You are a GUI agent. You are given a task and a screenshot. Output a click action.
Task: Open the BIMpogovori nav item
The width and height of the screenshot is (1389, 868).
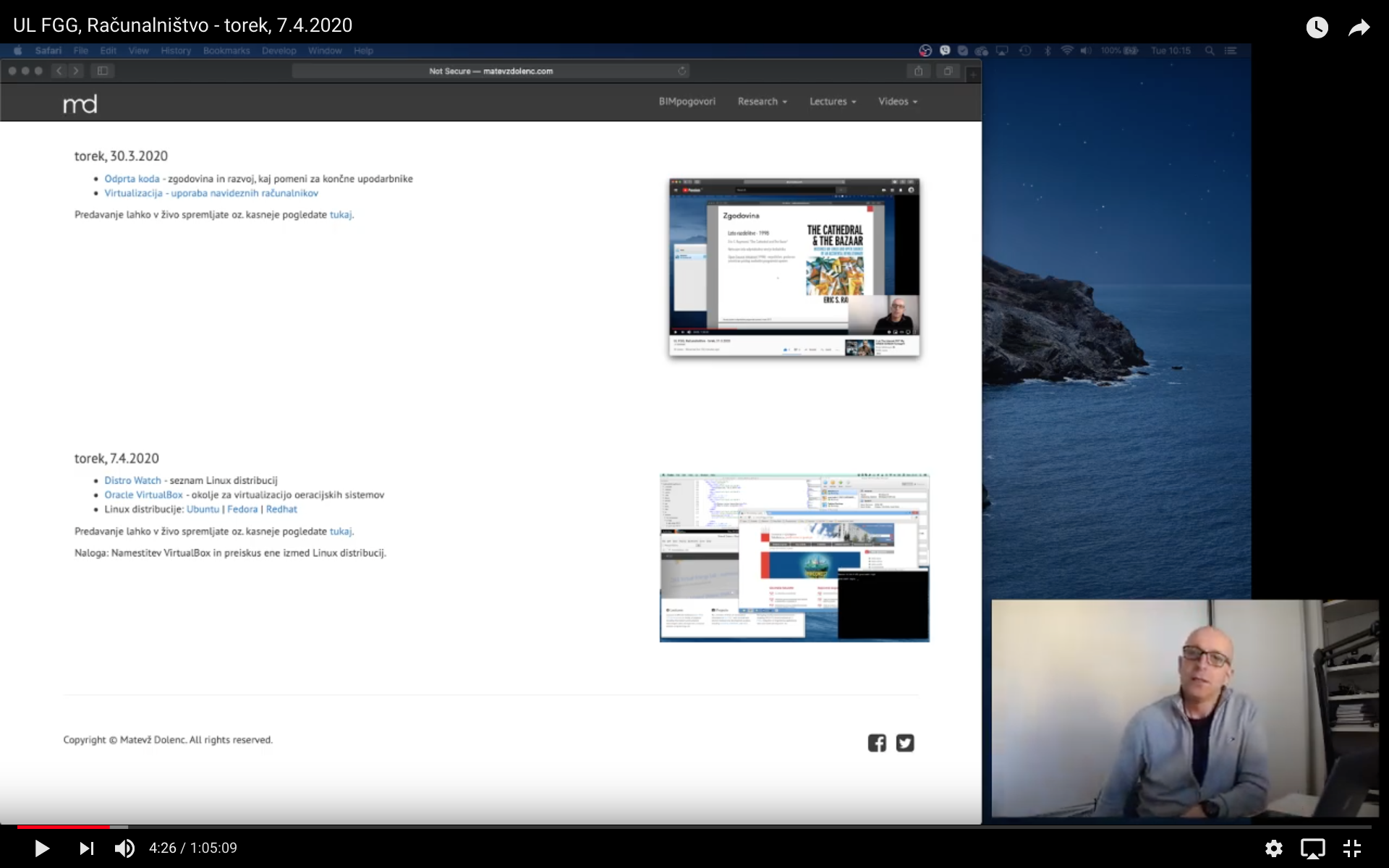(687, 101)
